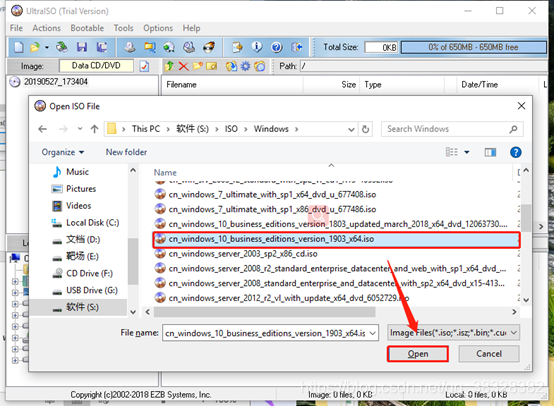Image resolution: width=554 pixels, height=406 pixels.
Task: Click the blue Info toolbar icon
Action: coord(257,47)
